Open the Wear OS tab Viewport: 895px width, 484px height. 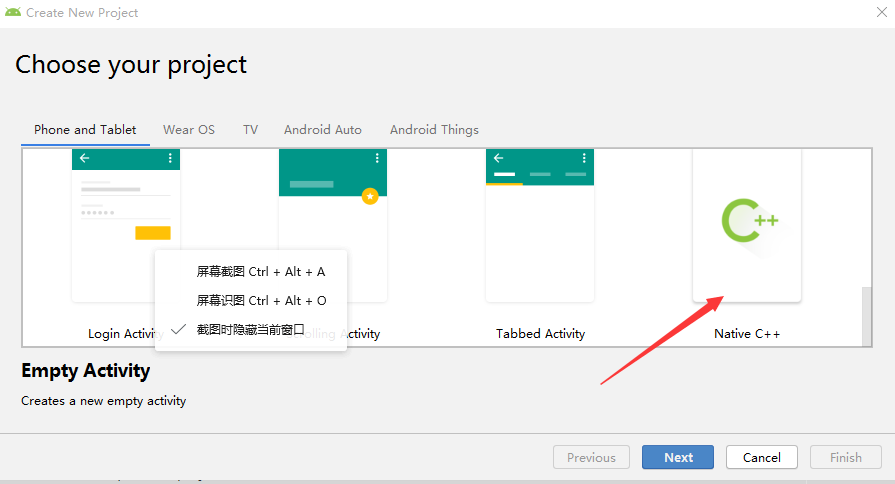pyautogui.click(x=189, y=130)
